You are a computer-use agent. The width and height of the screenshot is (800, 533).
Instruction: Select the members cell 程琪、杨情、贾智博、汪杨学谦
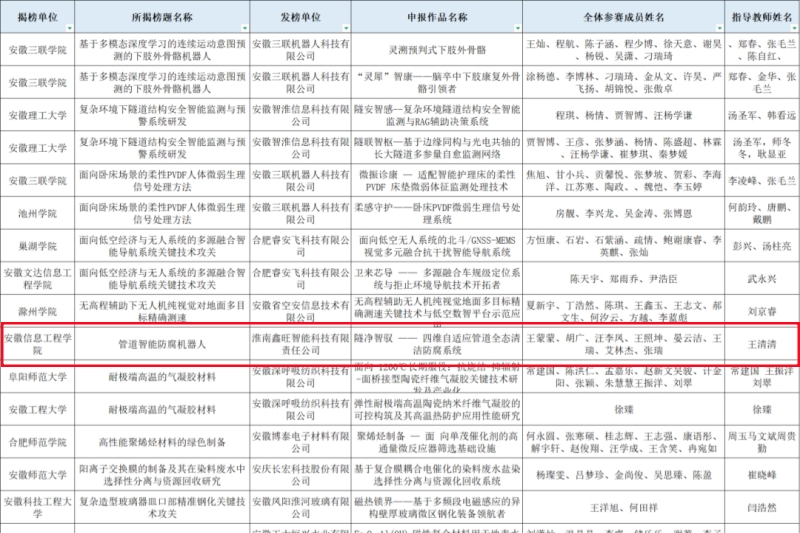[623, 115]
